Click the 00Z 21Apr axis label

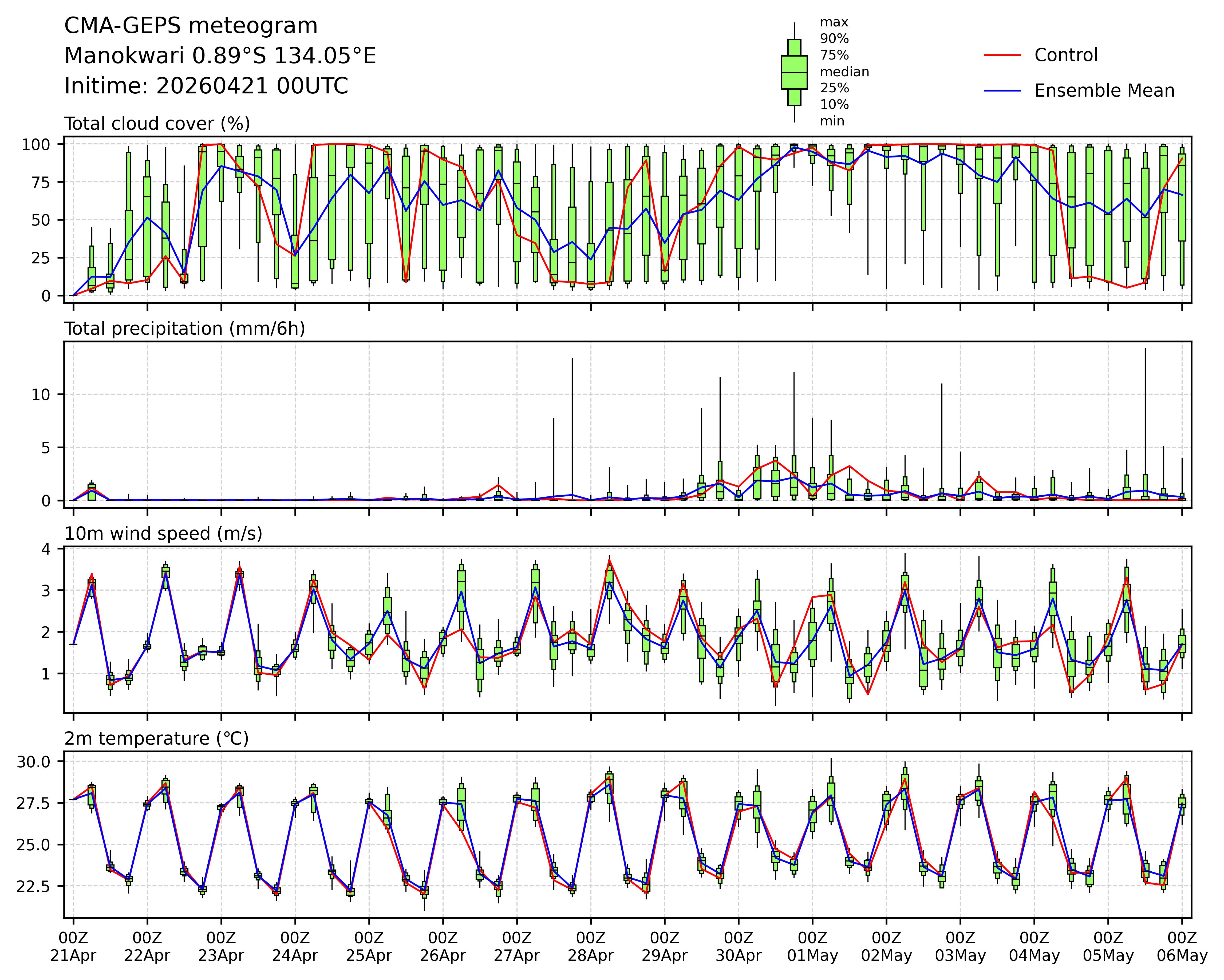coord(73,946)
